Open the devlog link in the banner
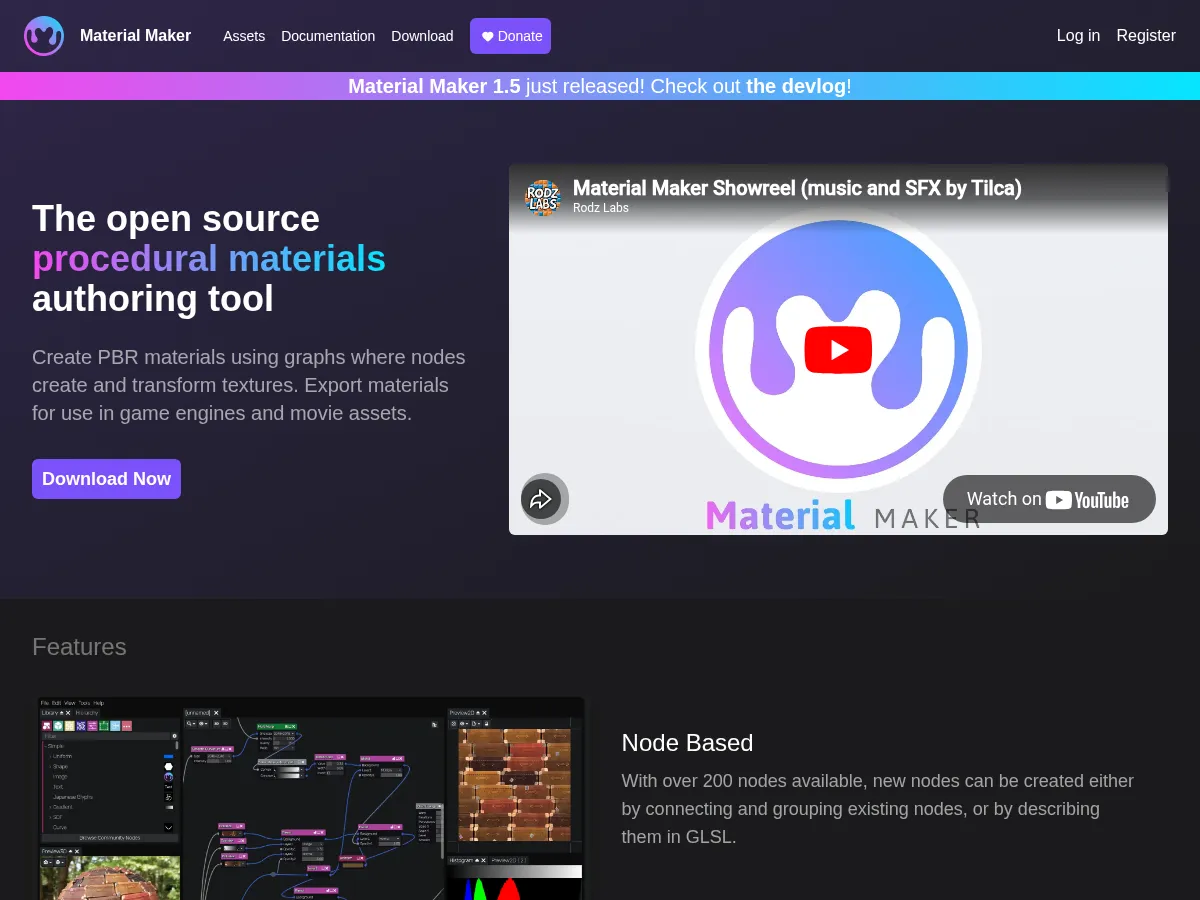Image resolution: width=1200 pixels, height=900 pixels. pyautogui.click(x=796, y=86)
